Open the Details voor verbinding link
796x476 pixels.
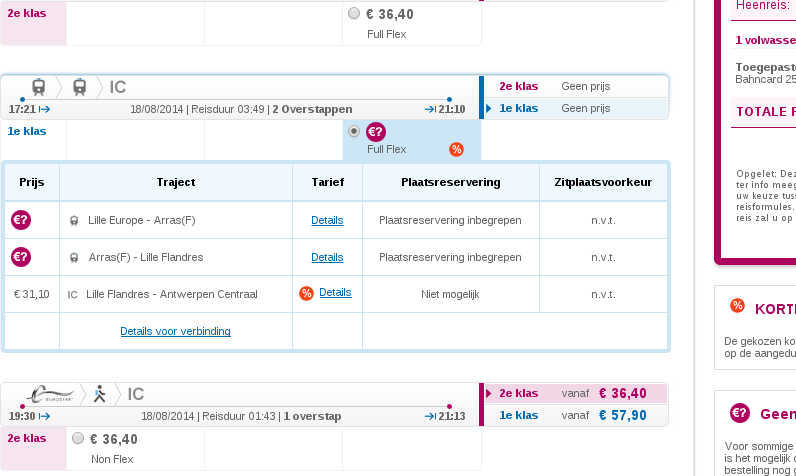[175, 331]
